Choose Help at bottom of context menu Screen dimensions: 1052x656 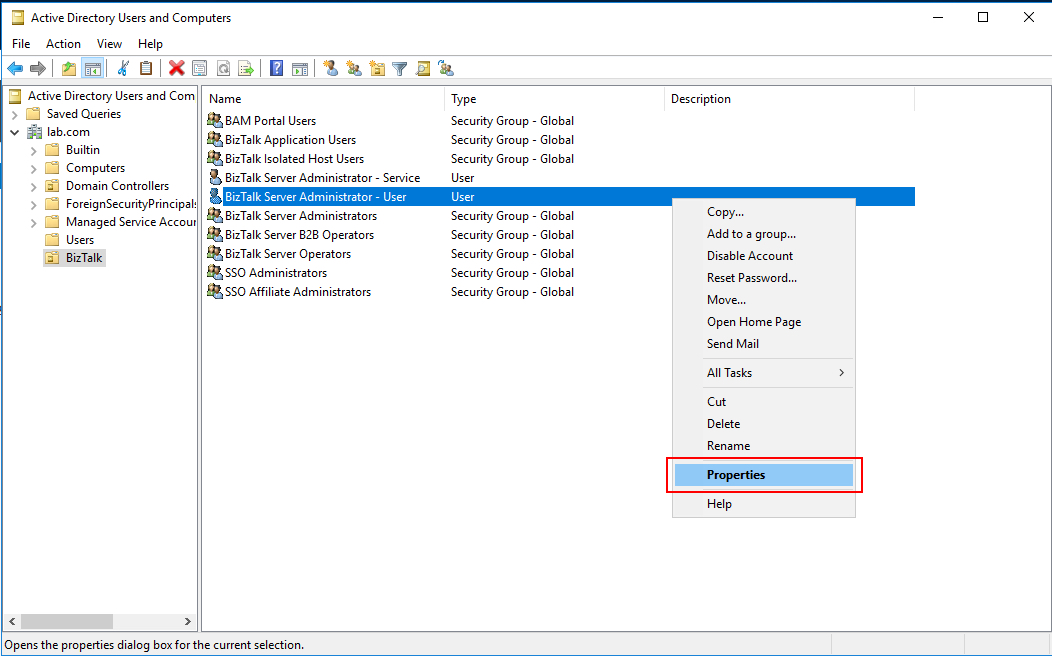(x=764, y=504)
